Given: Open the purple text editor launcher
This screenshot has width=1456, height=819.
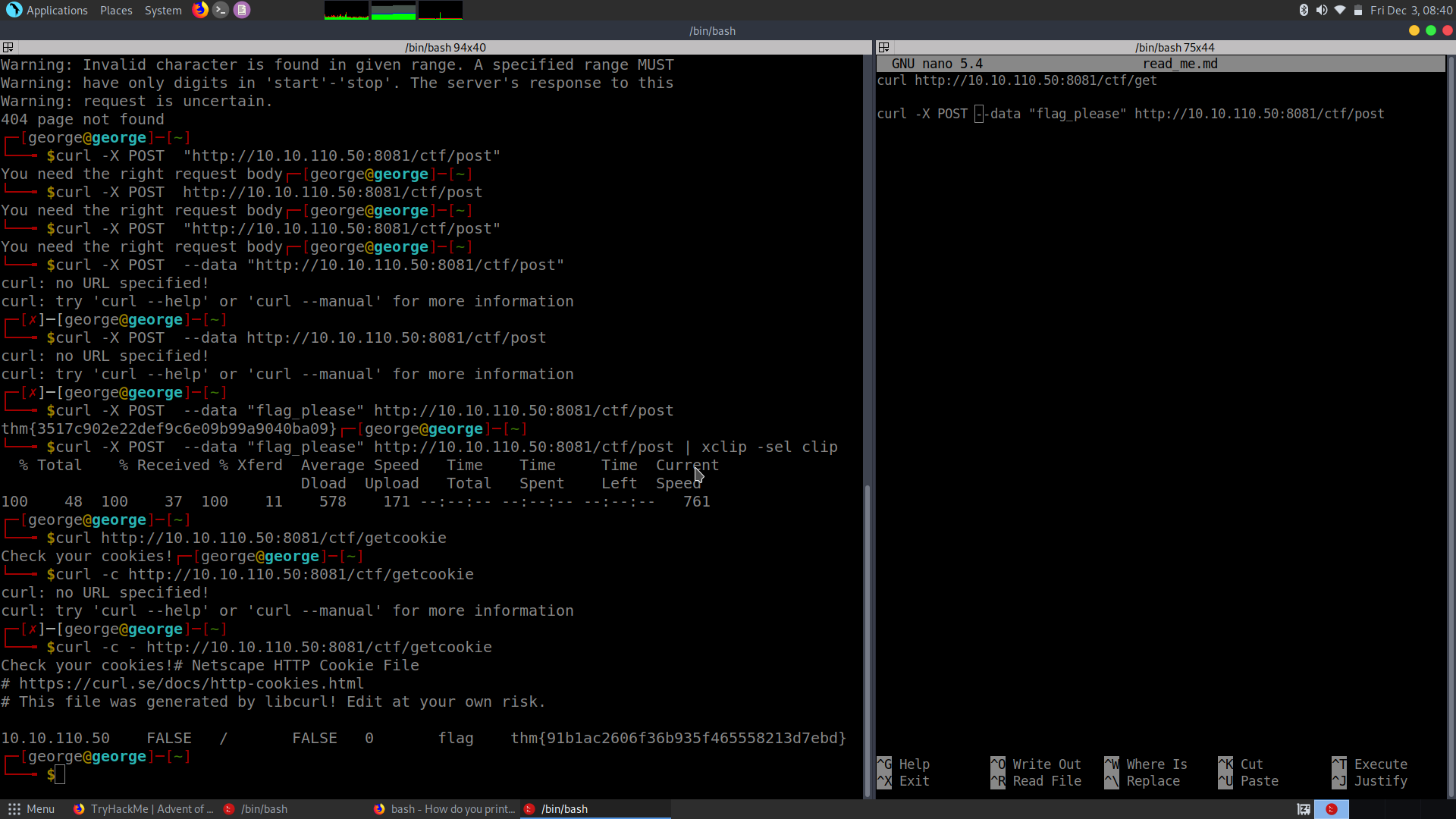Looking at the screenshot, I should point(241,10).
